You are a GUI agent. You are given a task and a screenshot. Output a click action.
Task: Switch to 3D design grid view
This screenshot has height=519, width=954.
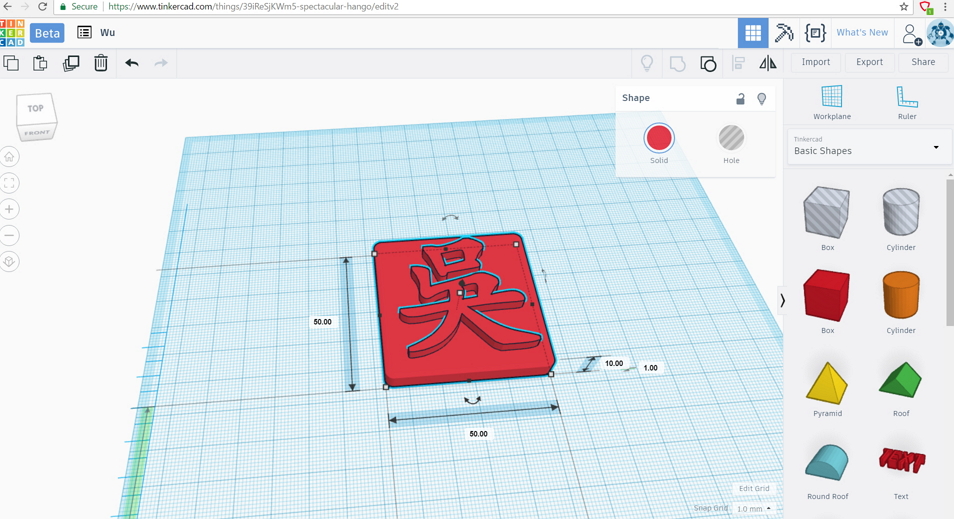pyautogui.click(x=753, y=32)
